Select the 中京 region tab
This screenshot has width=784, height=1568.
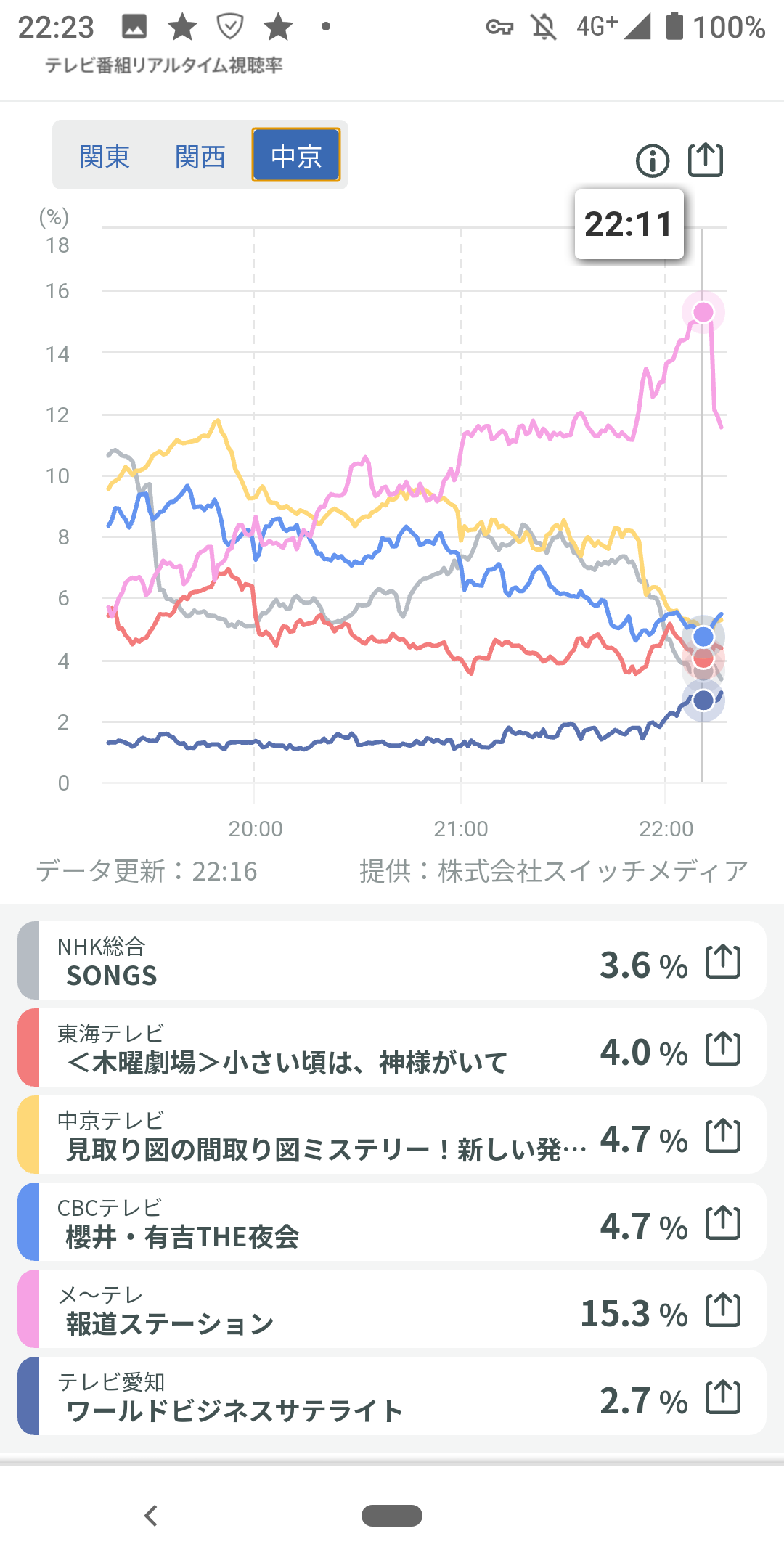[296, 155]
